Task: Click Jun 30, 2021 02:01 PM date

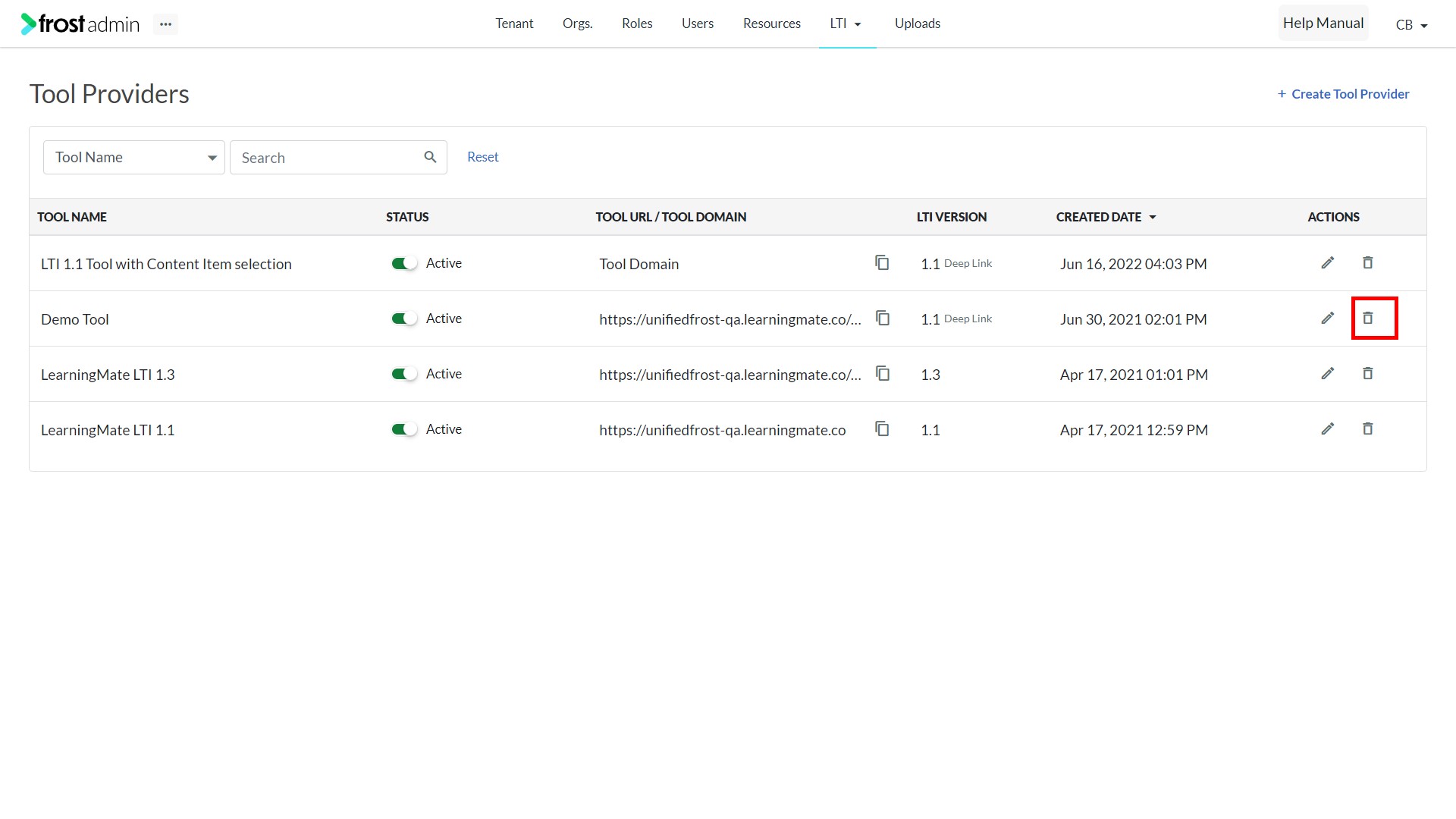Action: [1133, 319]
